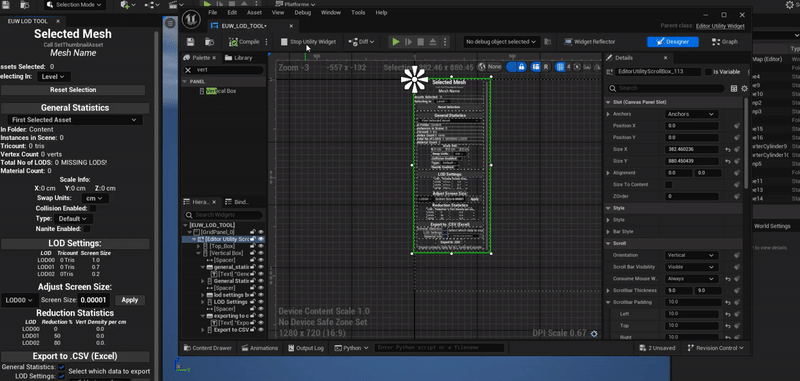This screenshot has height=381, width=800.
Task: Collapse the Scroll section in Details
Action: click(x=608, y=243)
